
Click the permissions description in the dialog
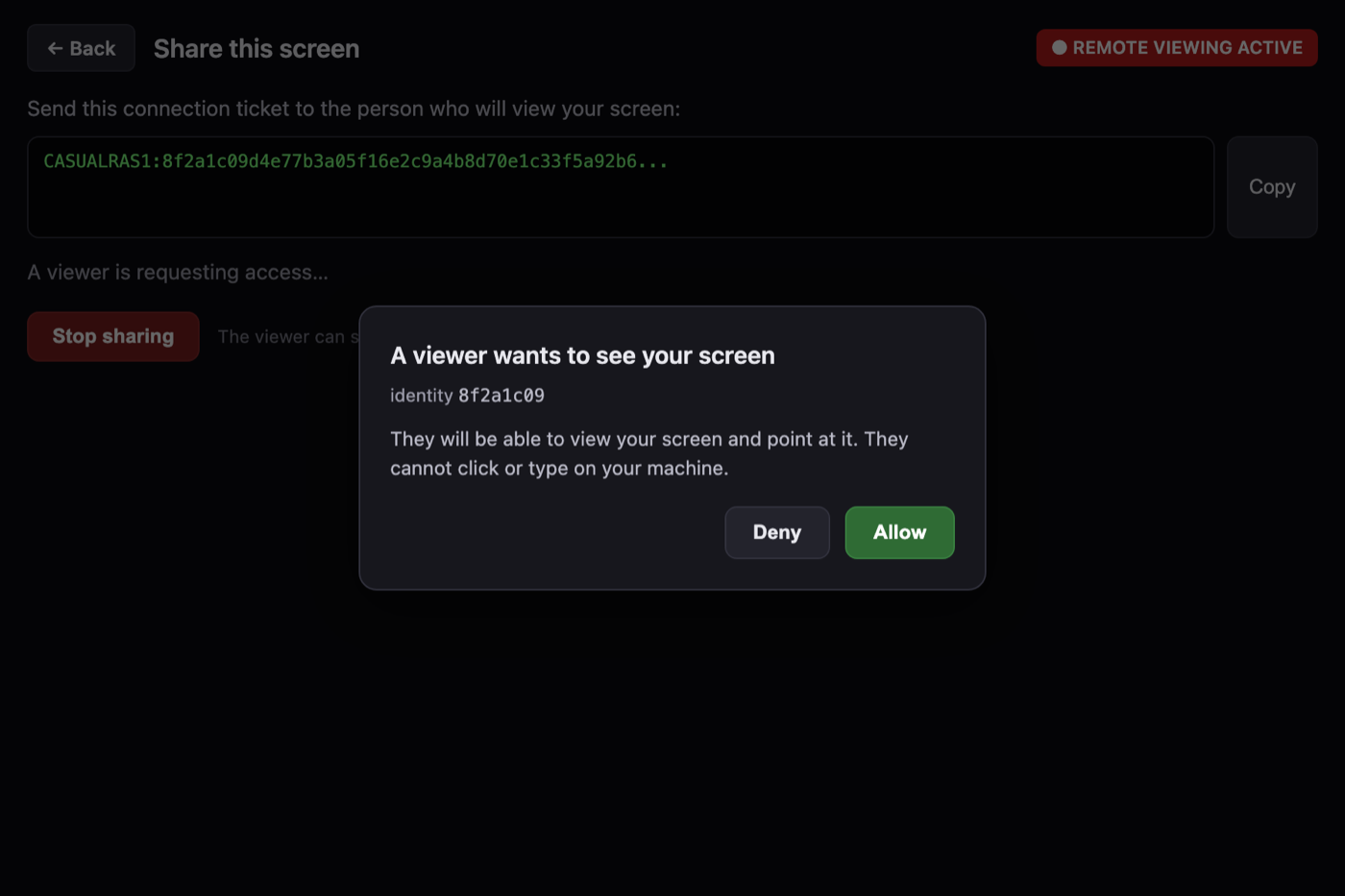click(649, 453)
